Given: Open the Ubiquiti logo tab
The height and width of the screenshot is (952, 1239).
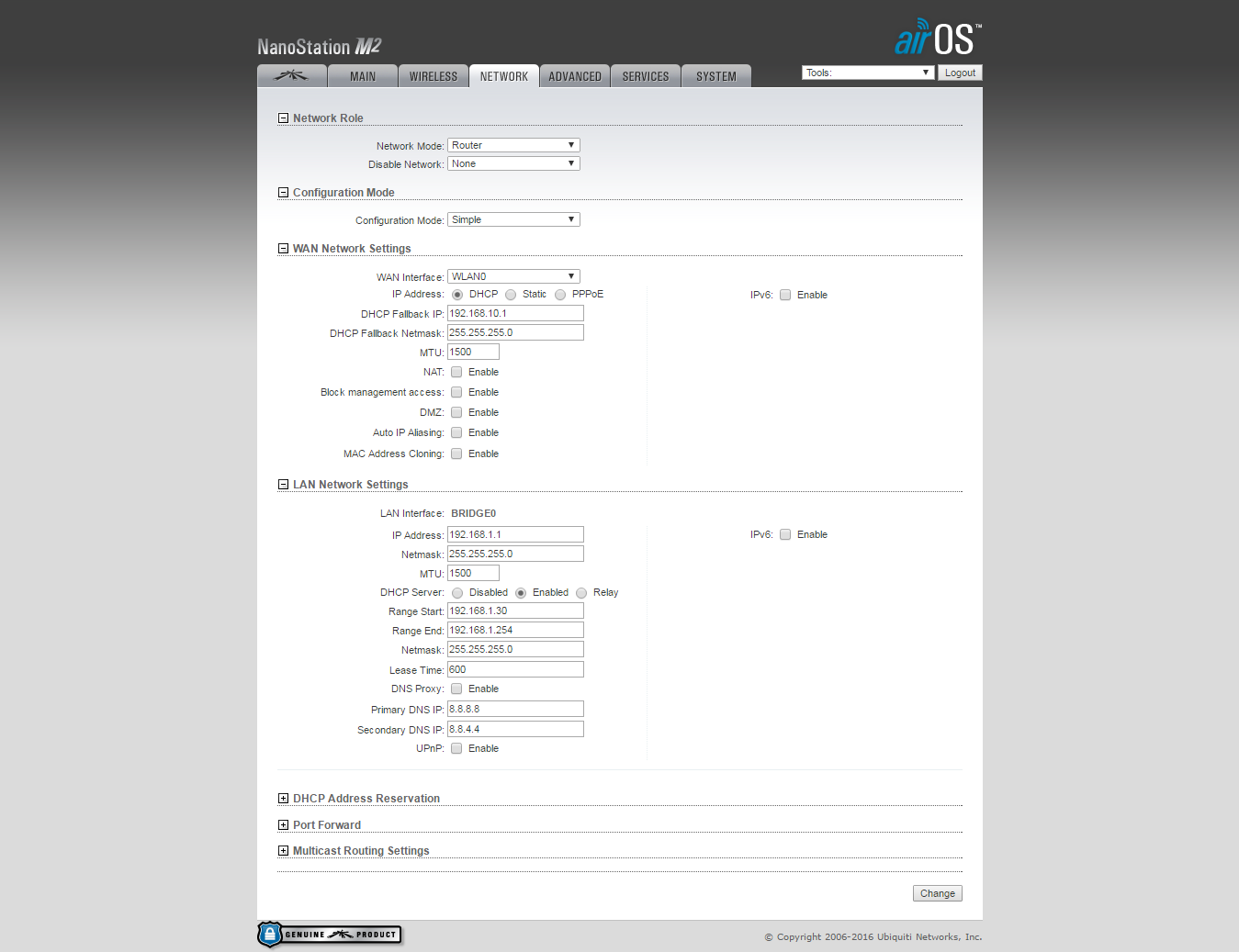Looking at the screenshot, I should [292, 76].
